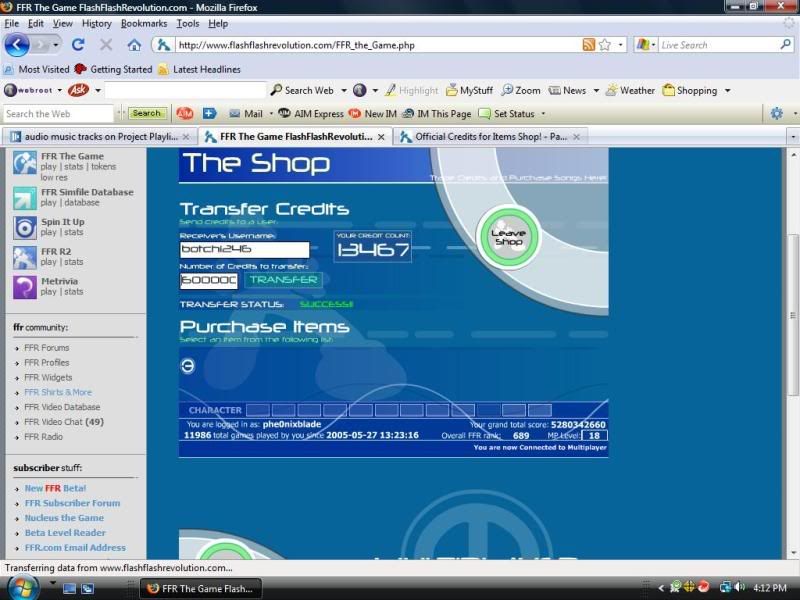The height and width of the screenshot is (600, 800).
Task: Open the FFR Simfile Database icon
Action: click(25, 197)
